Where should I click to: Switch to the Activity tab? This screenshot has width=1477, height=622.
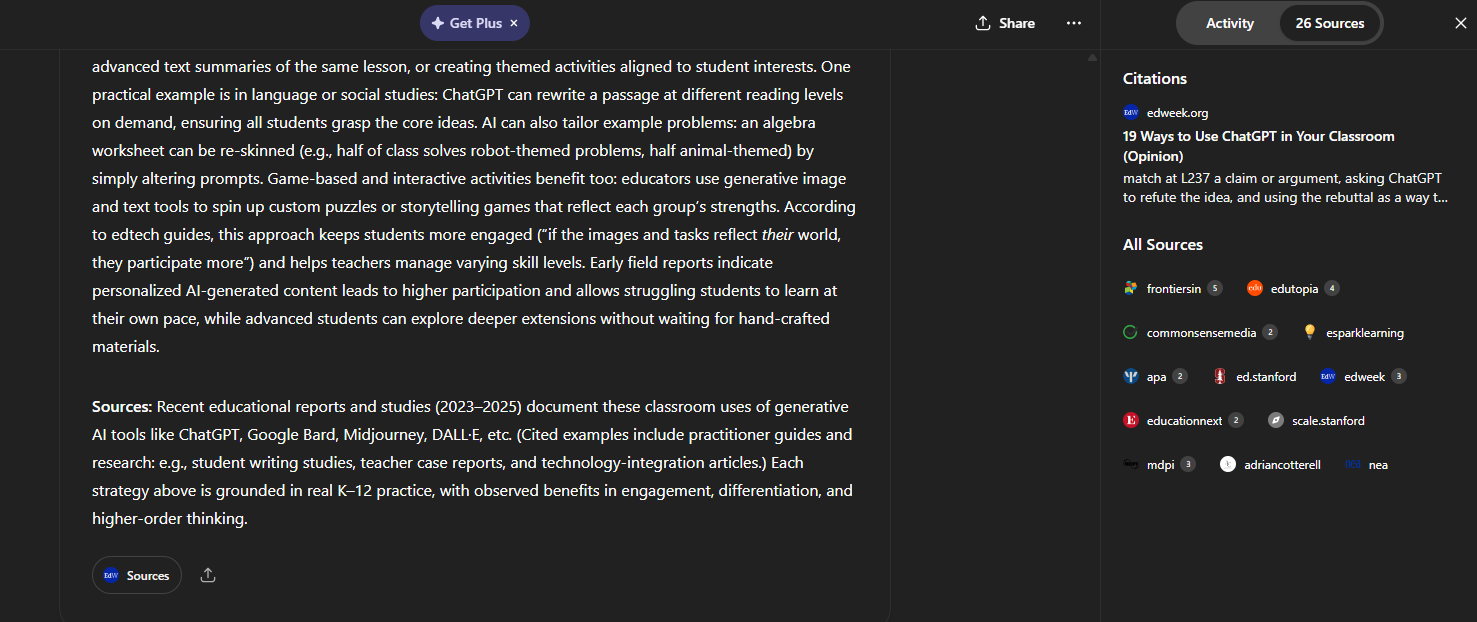point(1229,23)
